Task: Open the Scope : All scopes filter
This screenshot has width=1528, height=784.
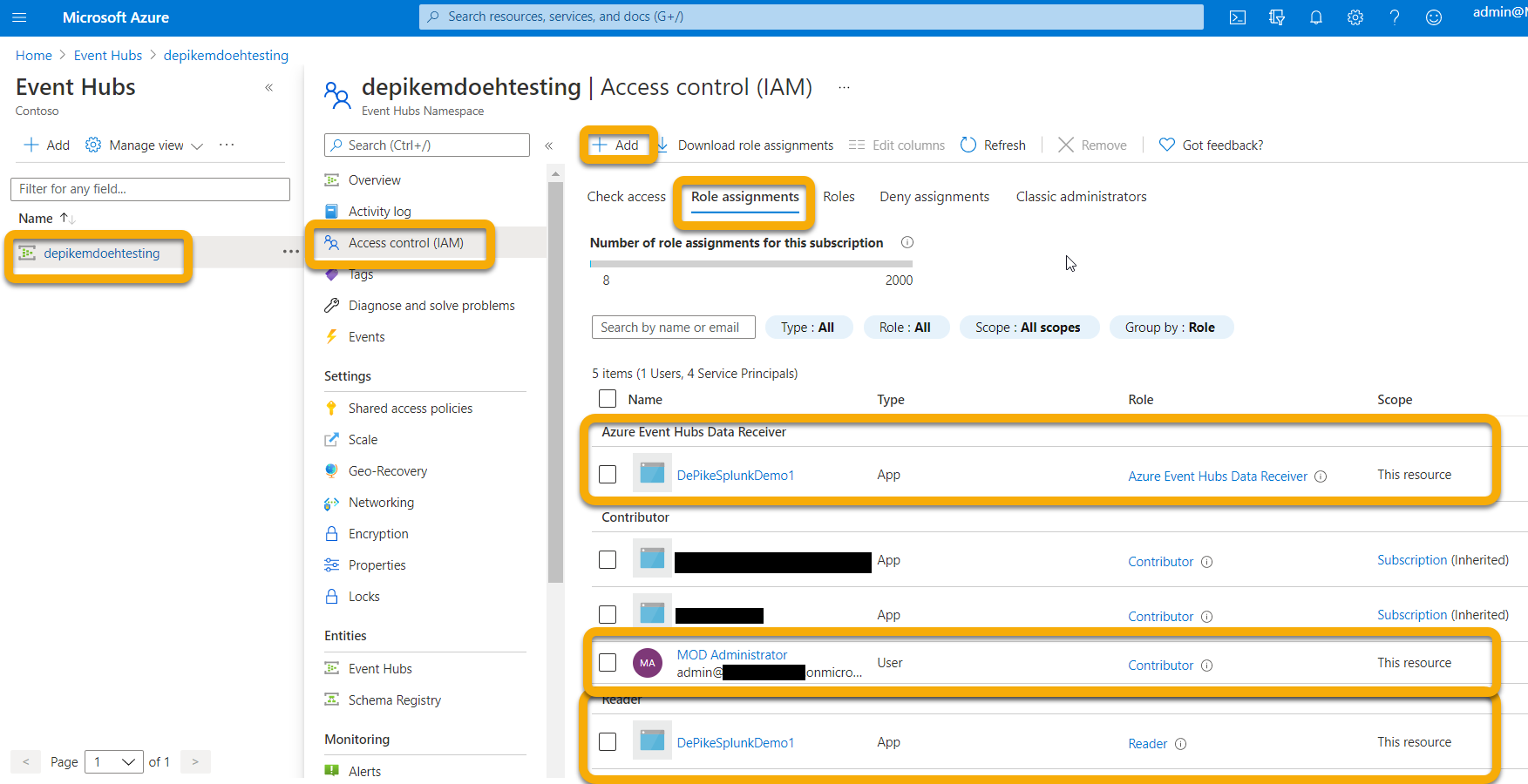Action: [x=1029, y=328]
